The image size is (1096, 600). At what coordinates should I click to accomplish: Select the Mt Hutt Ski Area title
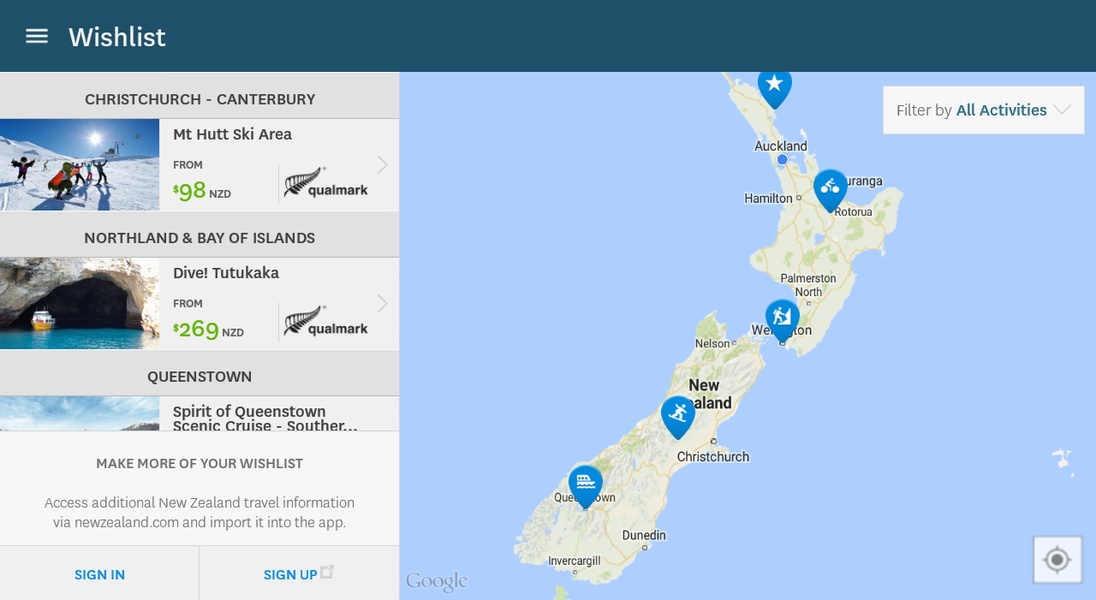[232, 134]
